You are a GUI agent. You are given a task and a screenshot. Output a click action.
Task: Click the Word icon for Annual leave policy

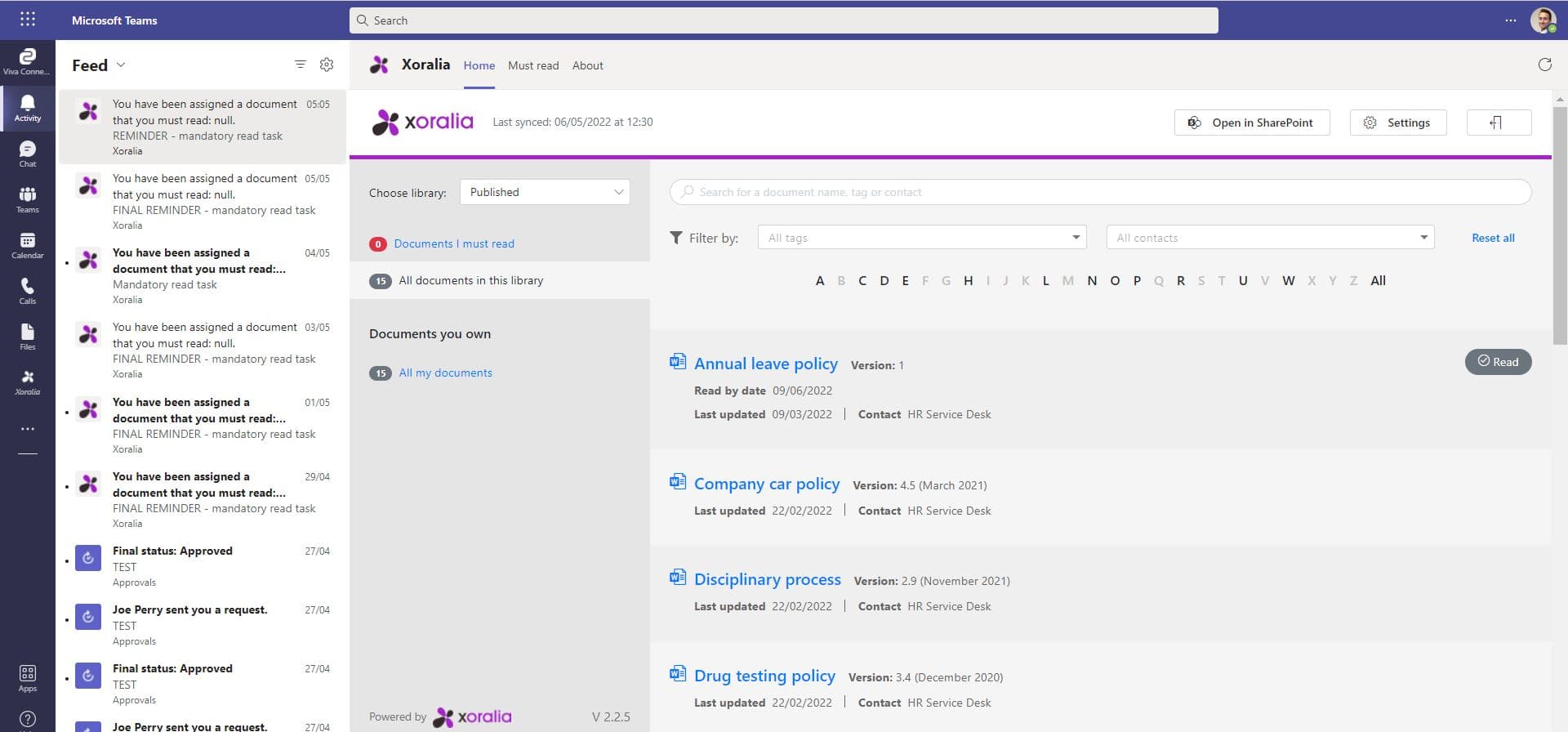pos(677,361)
